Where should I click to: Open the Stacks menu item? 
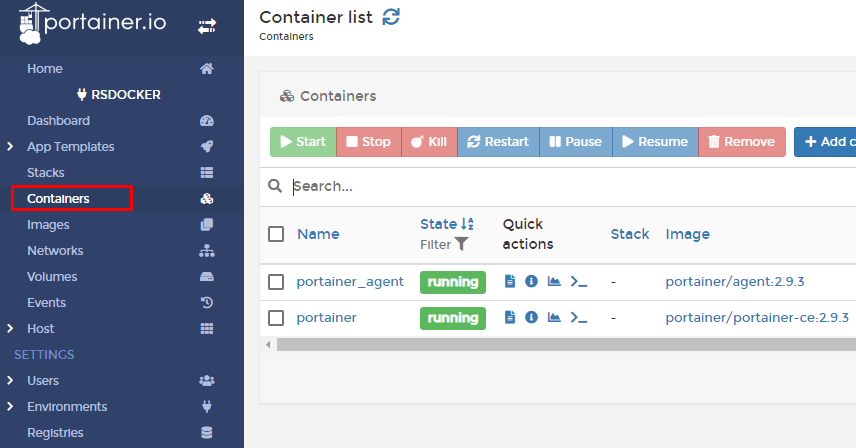coord(46,173)
